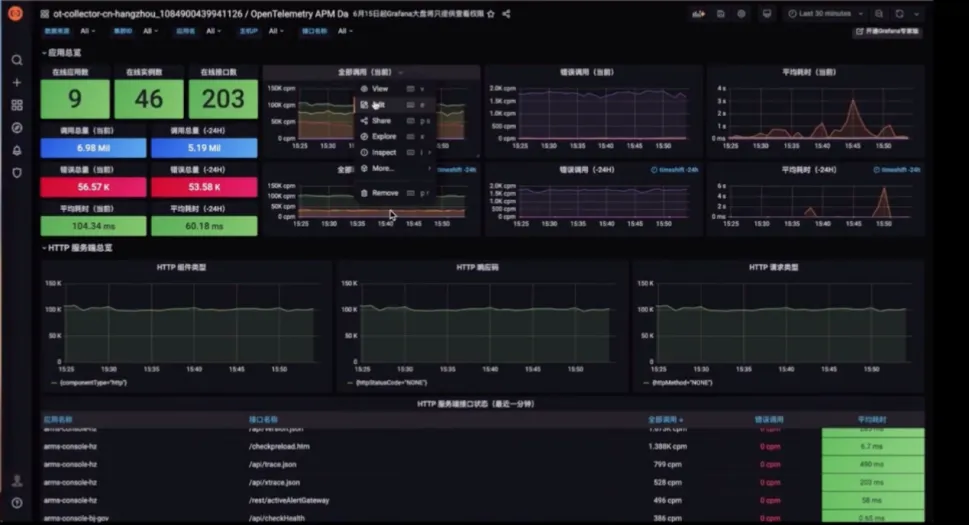
Task: Click the /rest/activeAlertGateway table cell
Action: tap(289, 500)
